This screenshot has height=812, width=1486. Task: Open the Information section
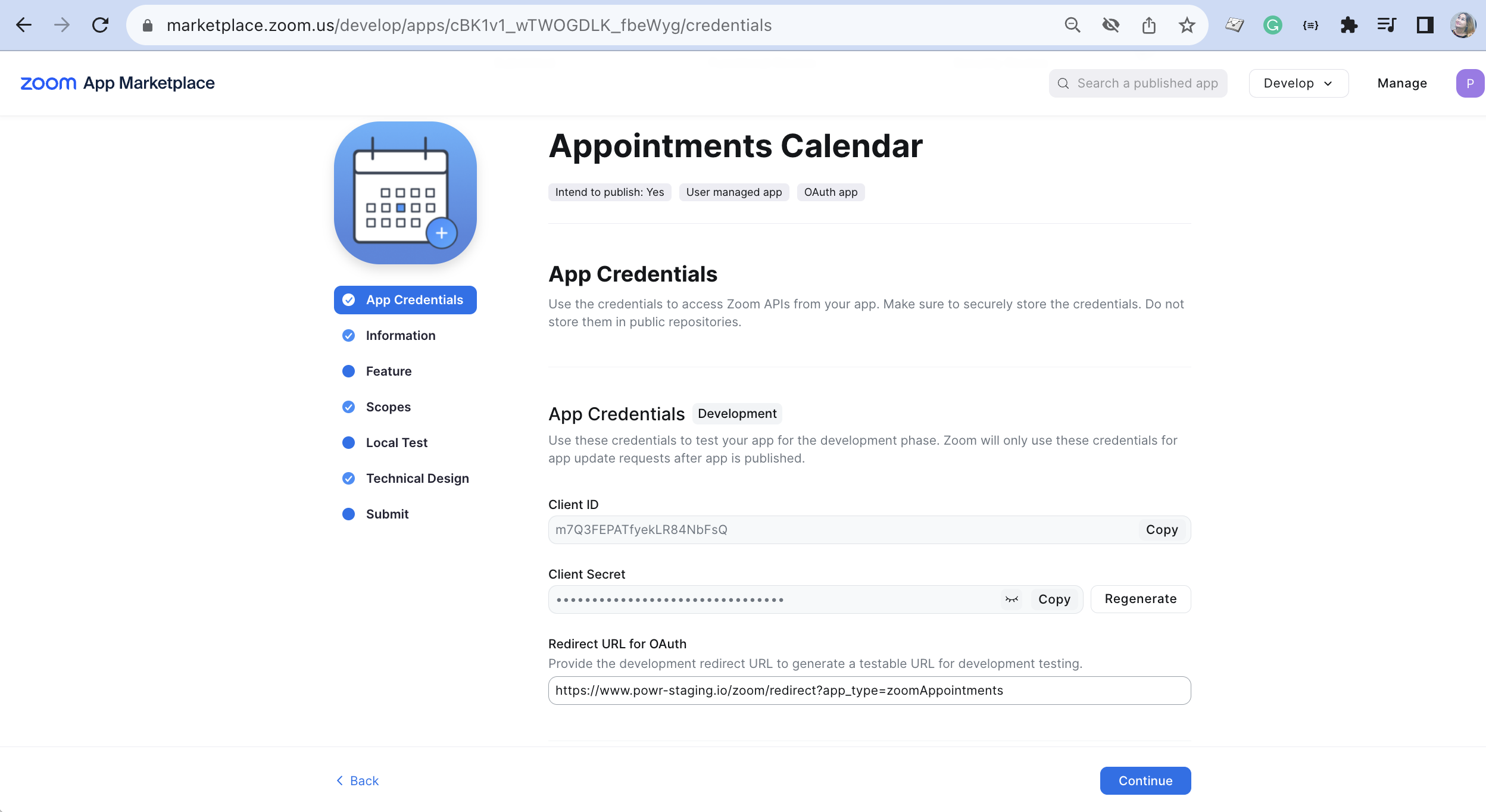point(400,336)
